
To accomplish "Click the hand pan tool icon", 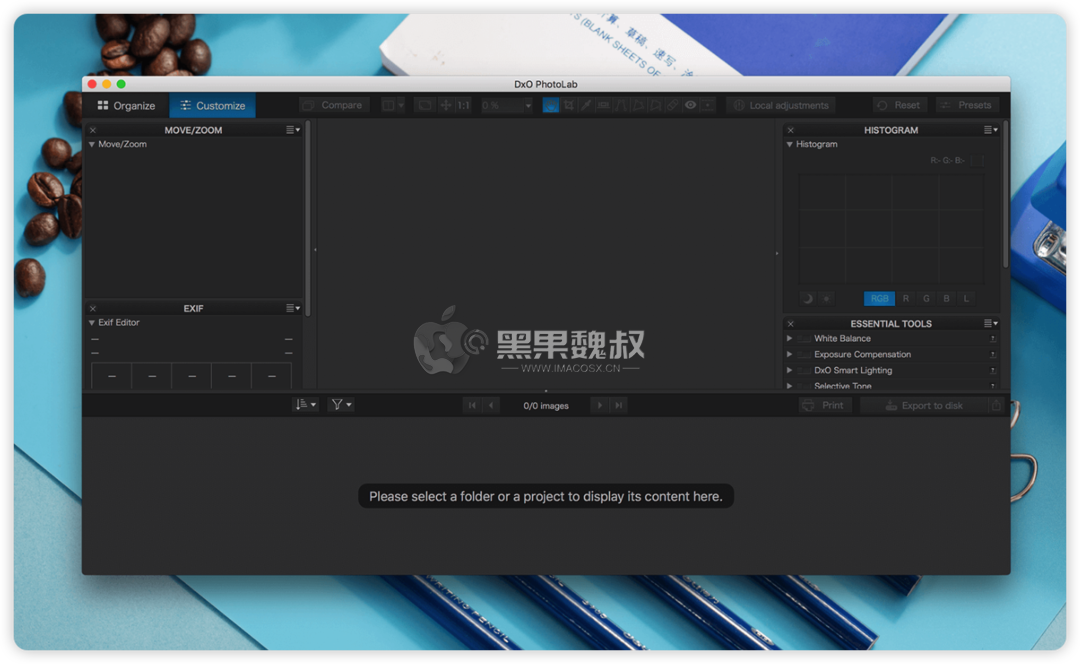I will click(551, 104).
